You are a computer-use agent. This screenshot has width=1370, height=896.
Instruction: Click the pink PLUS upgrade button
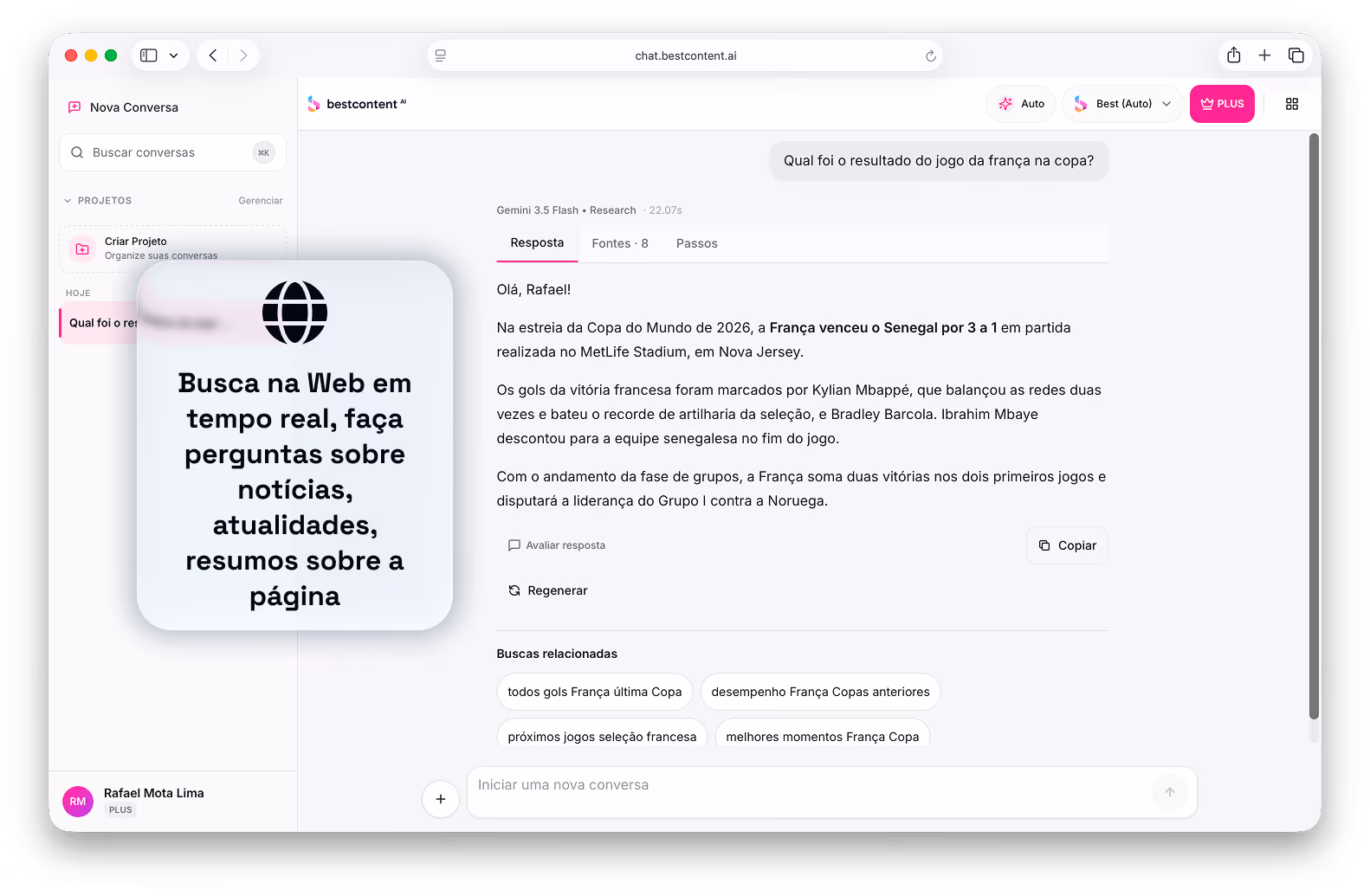point(1222,104)
